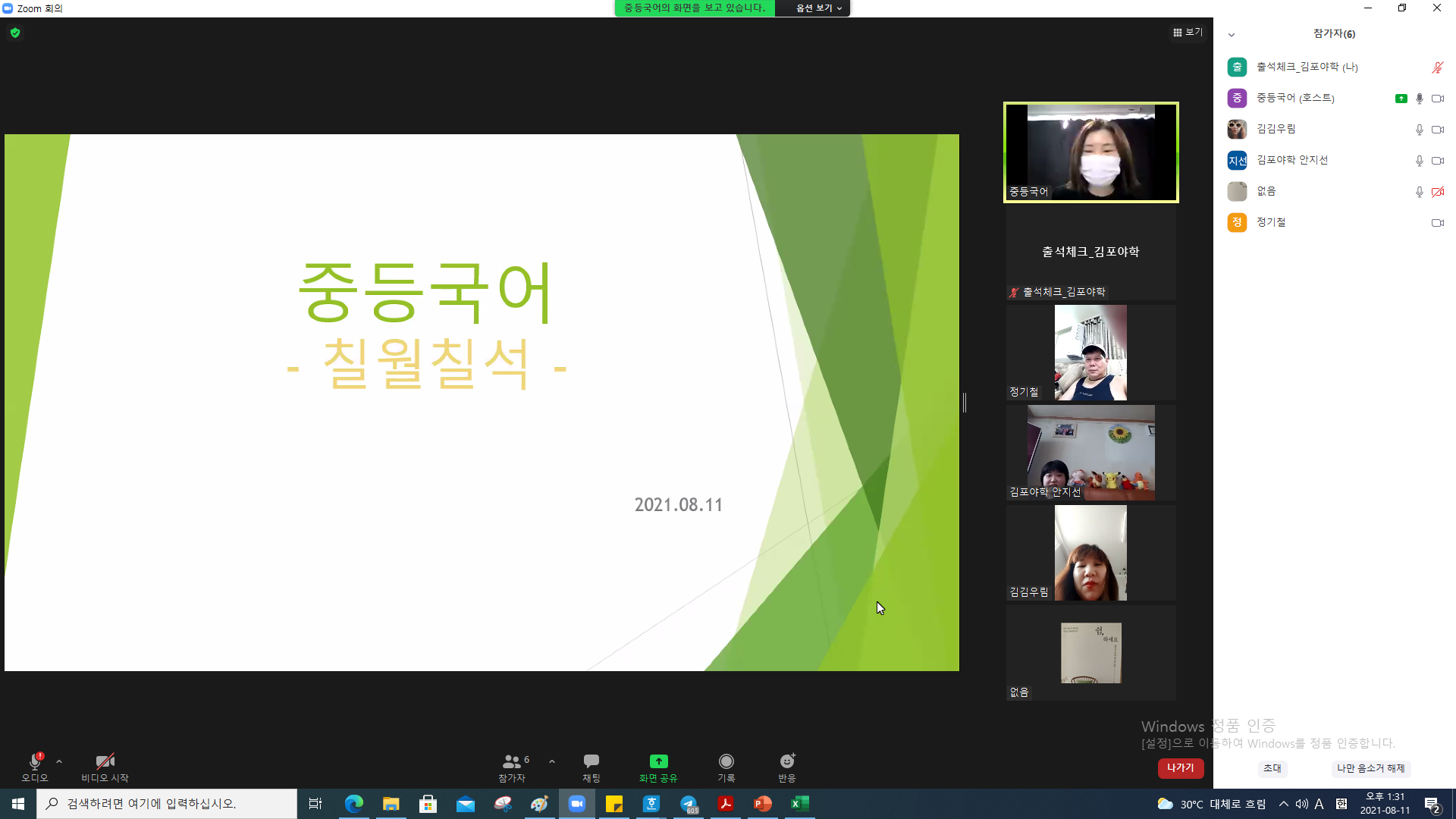Image resolution: width=1456 pixels, height=819 pixels.
Task: Unmute with the Audio microphone button
Action: (x=35, y=767)
